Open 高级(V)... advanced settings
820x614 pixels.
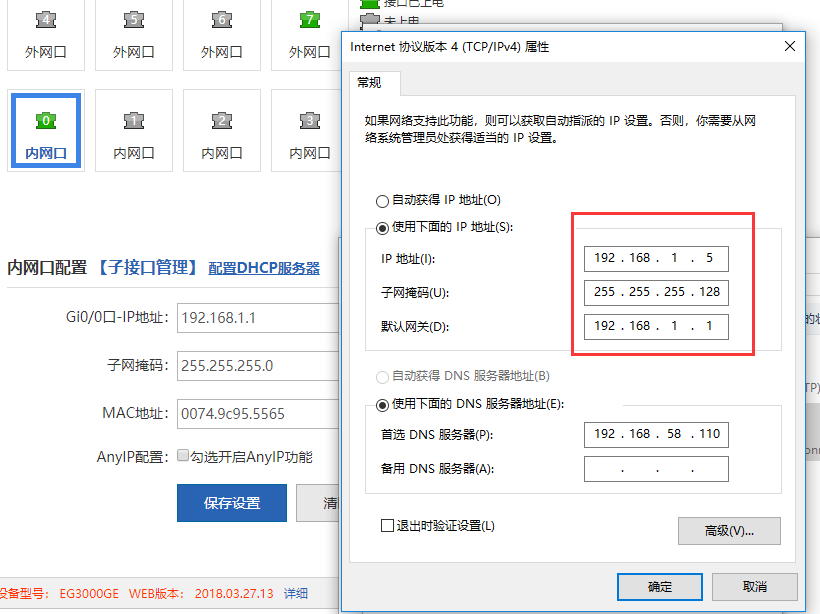pos(729,531)
